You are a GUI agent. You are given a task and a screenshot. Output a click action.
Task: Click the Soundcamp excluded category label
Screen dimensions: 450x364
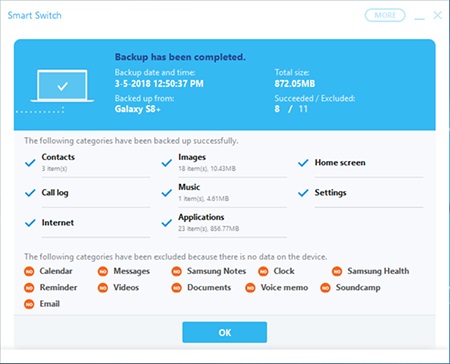pos(358,287)
